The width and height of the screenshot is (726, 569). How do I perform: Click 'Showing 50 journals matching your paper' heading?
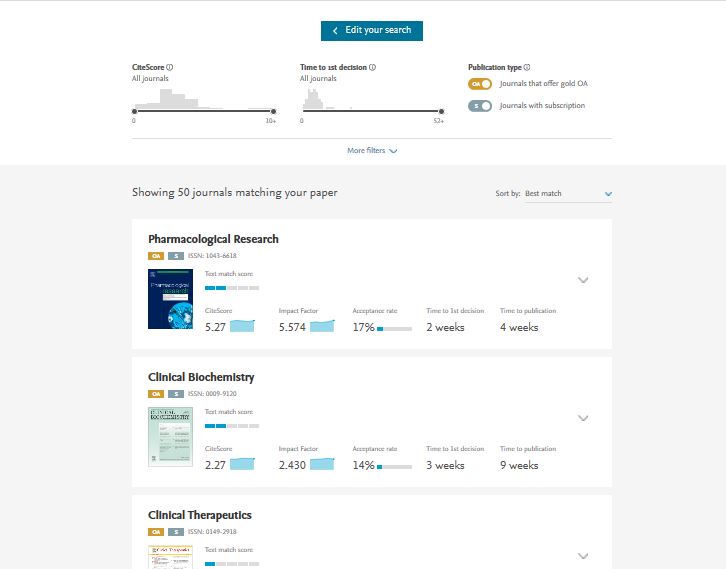pos(235,193)
